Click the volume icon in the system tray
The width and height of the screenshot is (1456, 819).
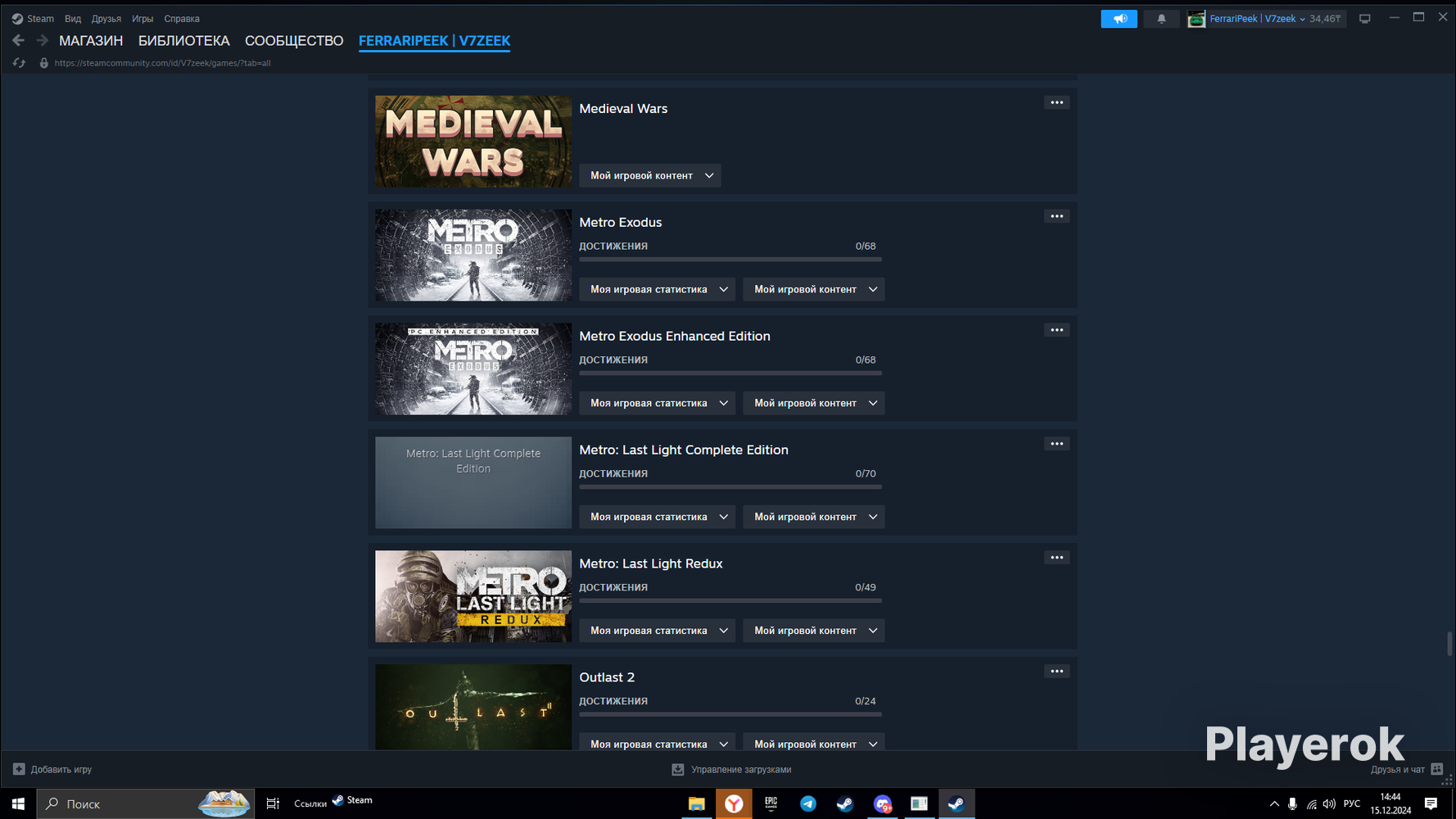coord(1329,804)
